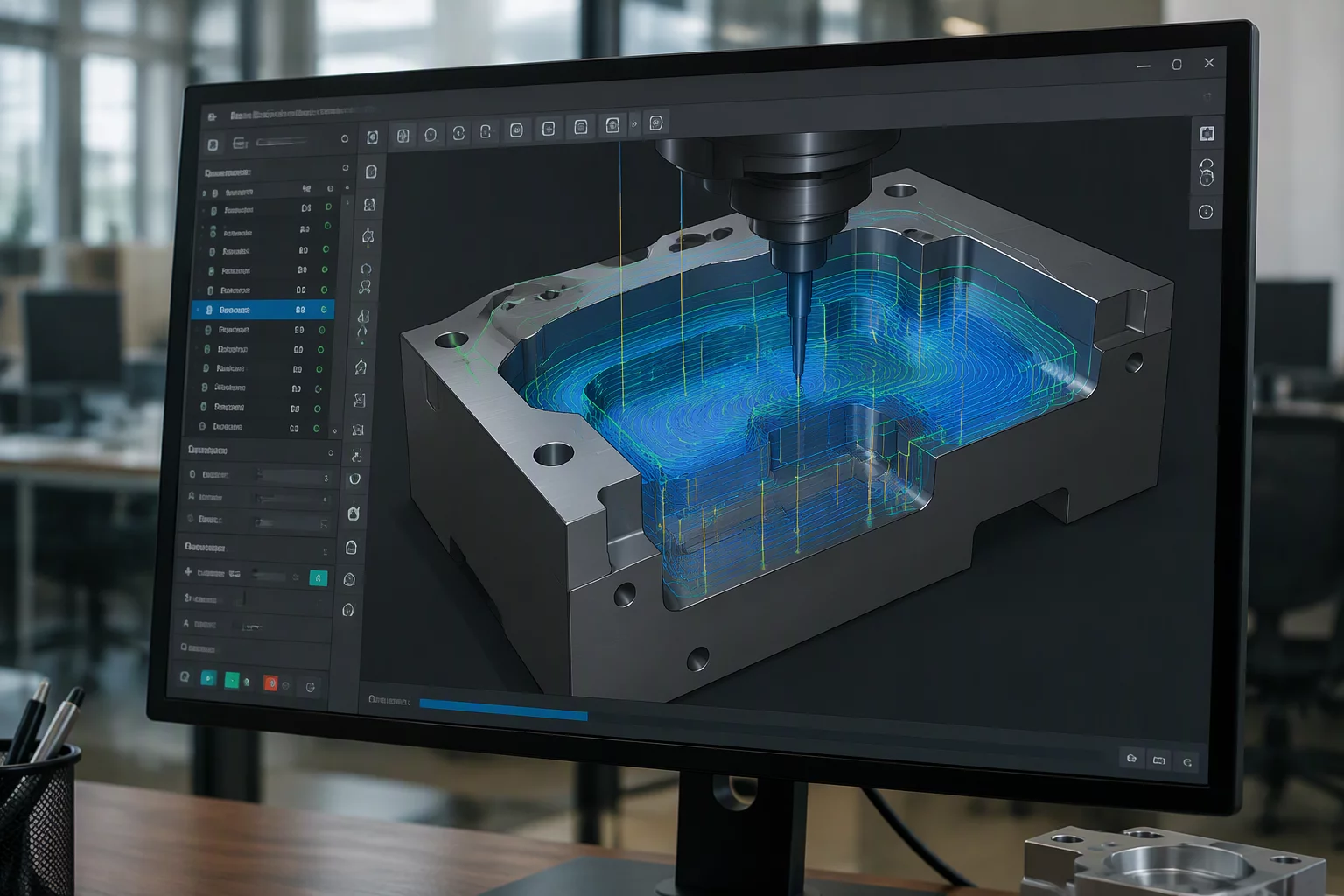The height and width of the screenshot is (896, 1344).
Task: Select the first square tab icon above the operations panel
Action: click(x=213, y=145)
